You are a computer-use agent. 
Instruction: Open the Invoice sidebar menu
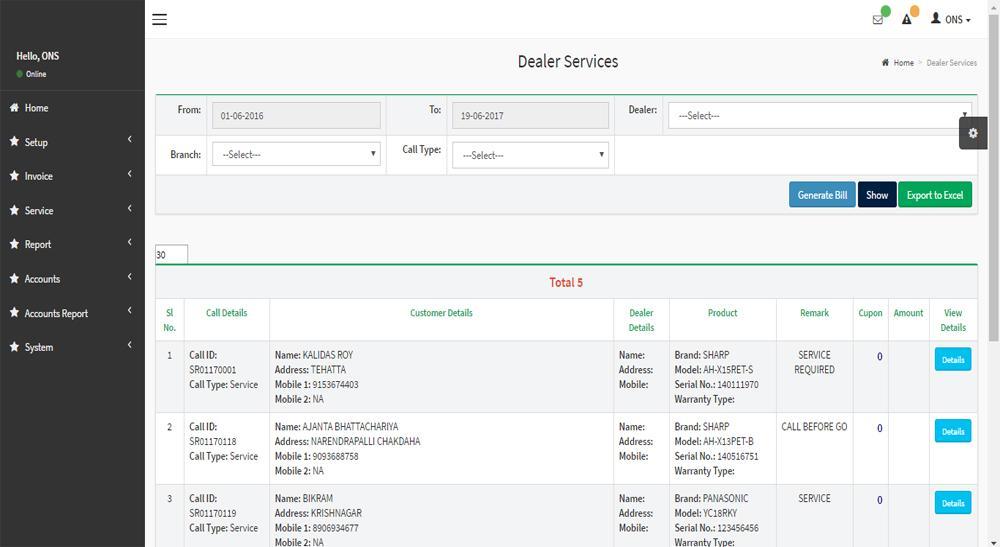pos(38,176)
